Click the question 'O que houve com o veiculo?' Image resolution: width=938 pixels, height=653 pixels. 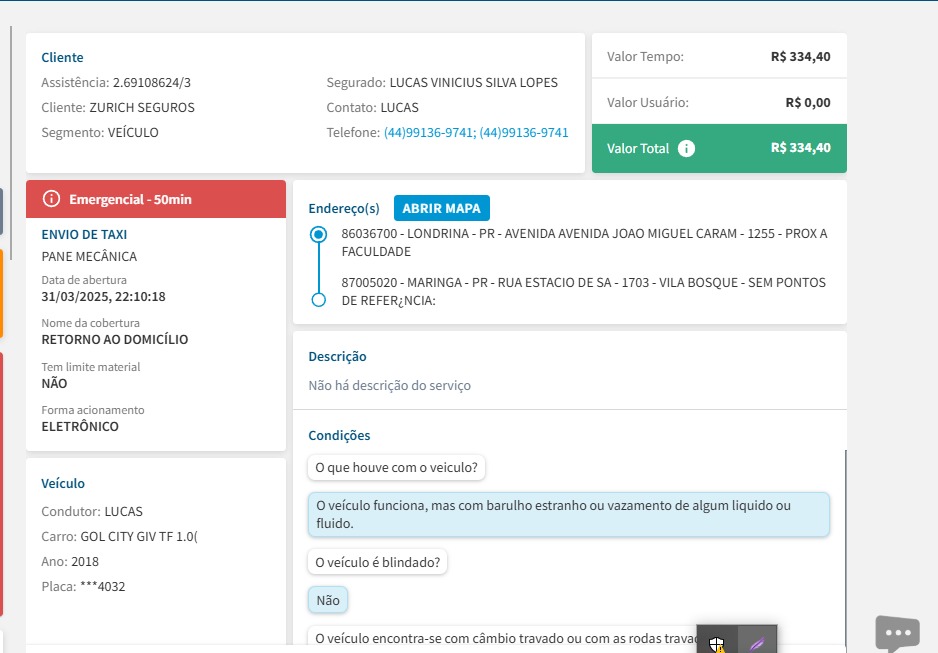click(397, 468)
